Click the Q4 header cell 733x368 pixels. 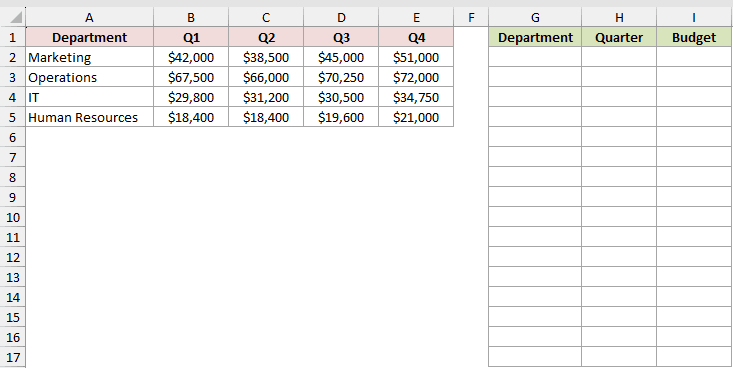(416, 37)
